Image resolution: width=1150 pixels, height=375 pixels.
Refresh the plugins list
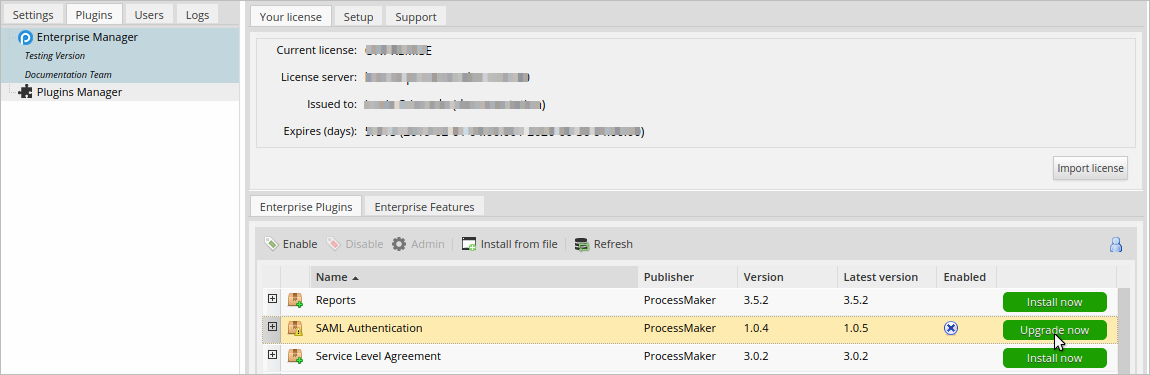[604, 244]
